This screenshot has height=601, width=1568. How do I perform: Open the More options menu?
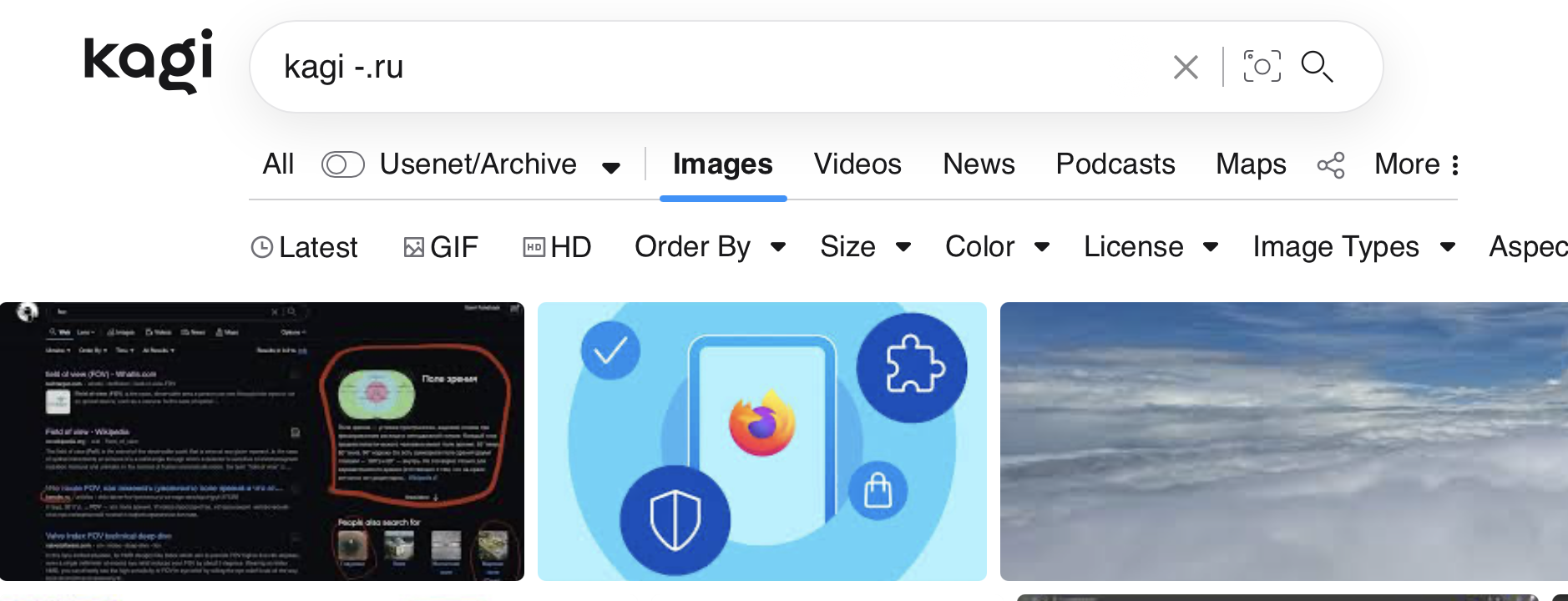pos(1417,164)
